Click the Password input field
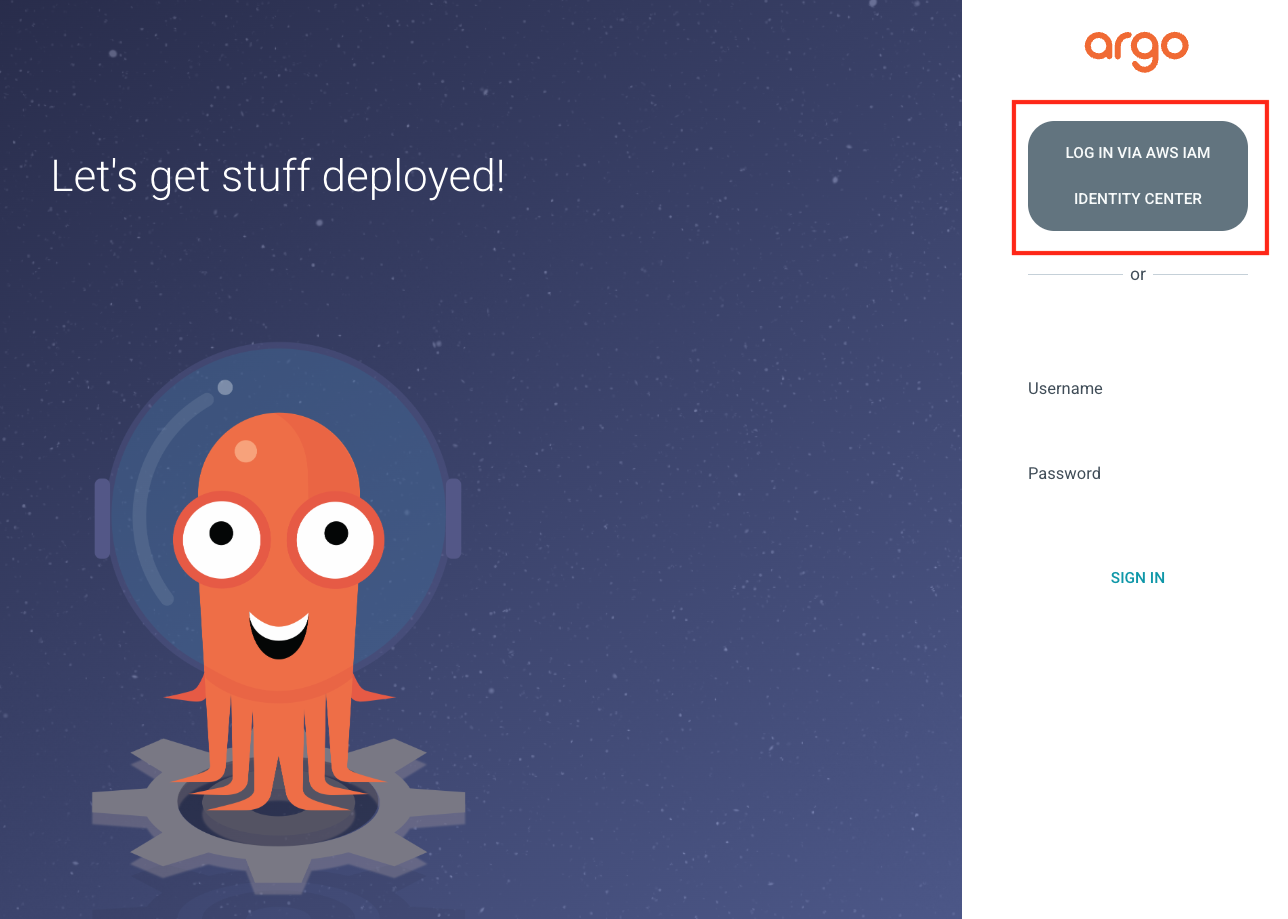 pyautogui.click(x=1137, y=474)
